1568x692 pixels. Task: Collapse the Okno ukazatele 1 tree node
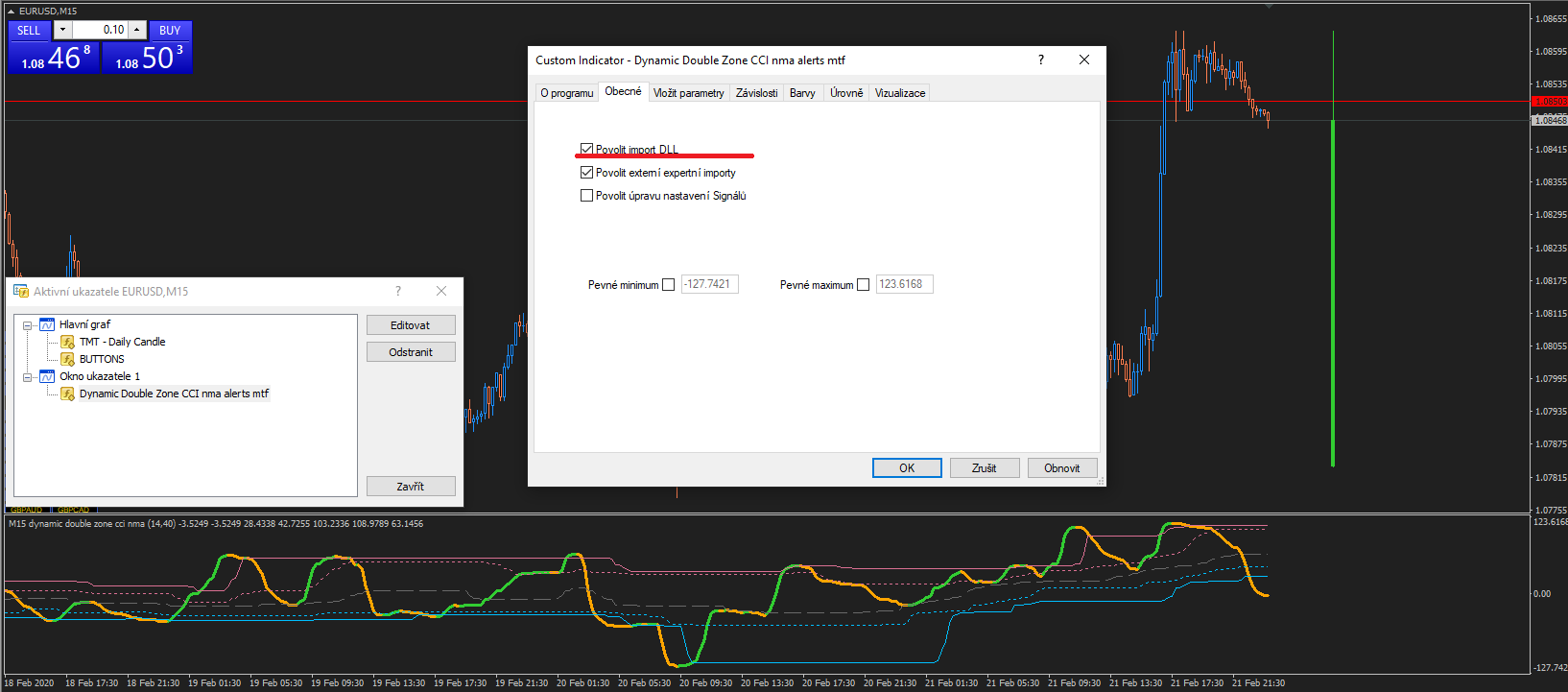click(x=28, y=377)
